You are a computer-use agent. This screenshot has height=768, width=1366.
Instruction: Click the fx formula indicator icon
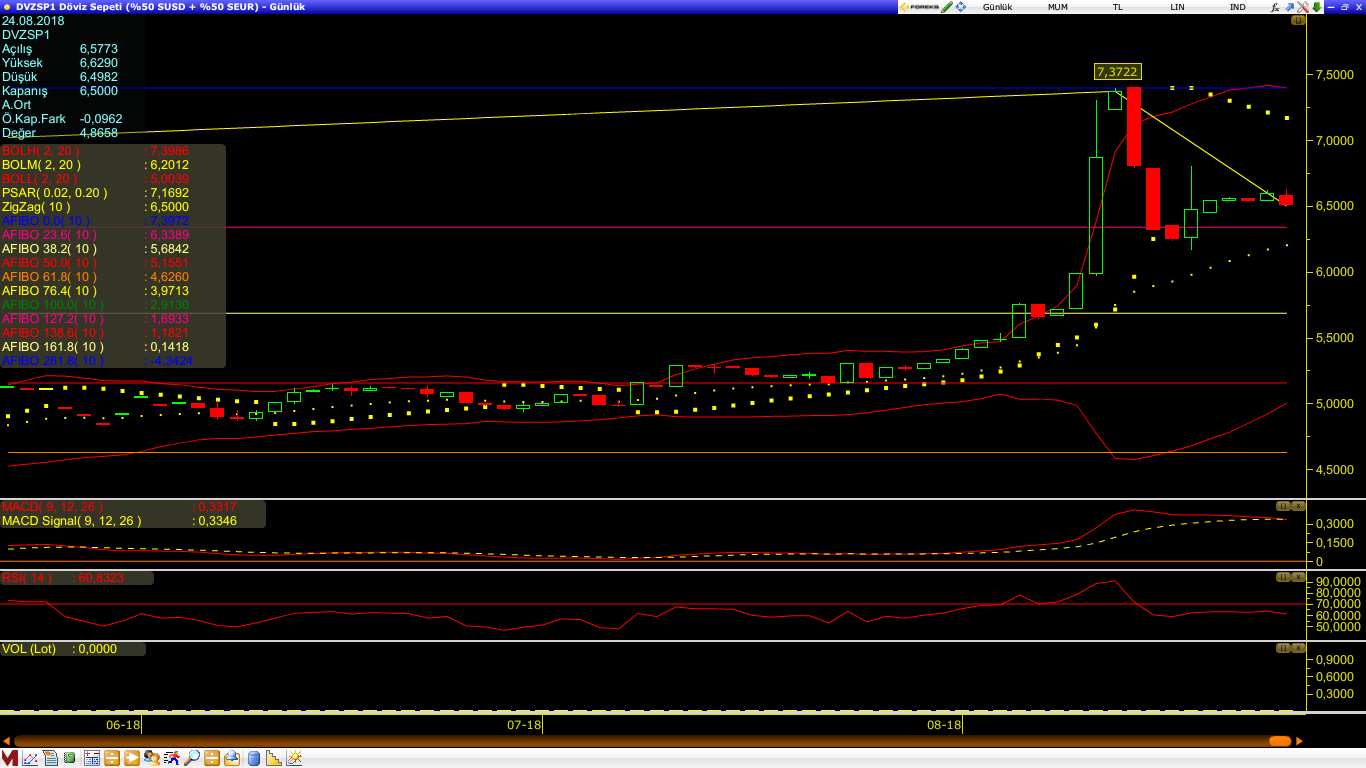coord(1275,7)
